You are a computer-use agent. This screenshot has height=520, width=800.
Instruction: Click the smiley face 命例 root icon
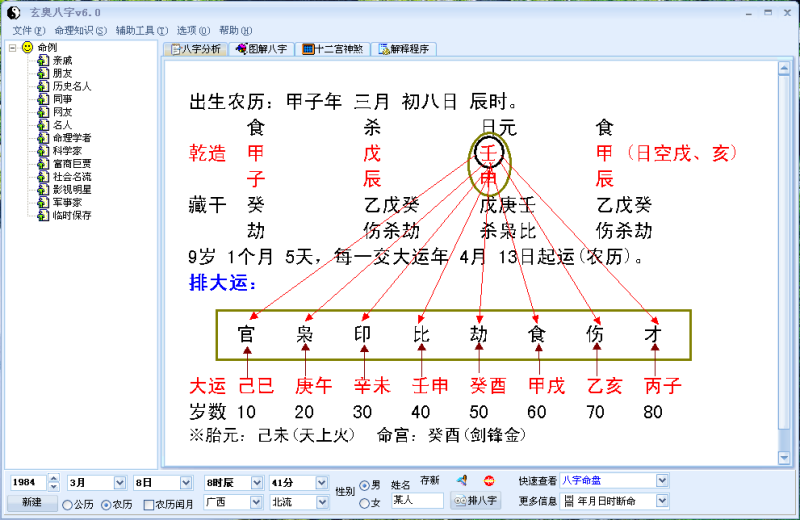point(28,47)
